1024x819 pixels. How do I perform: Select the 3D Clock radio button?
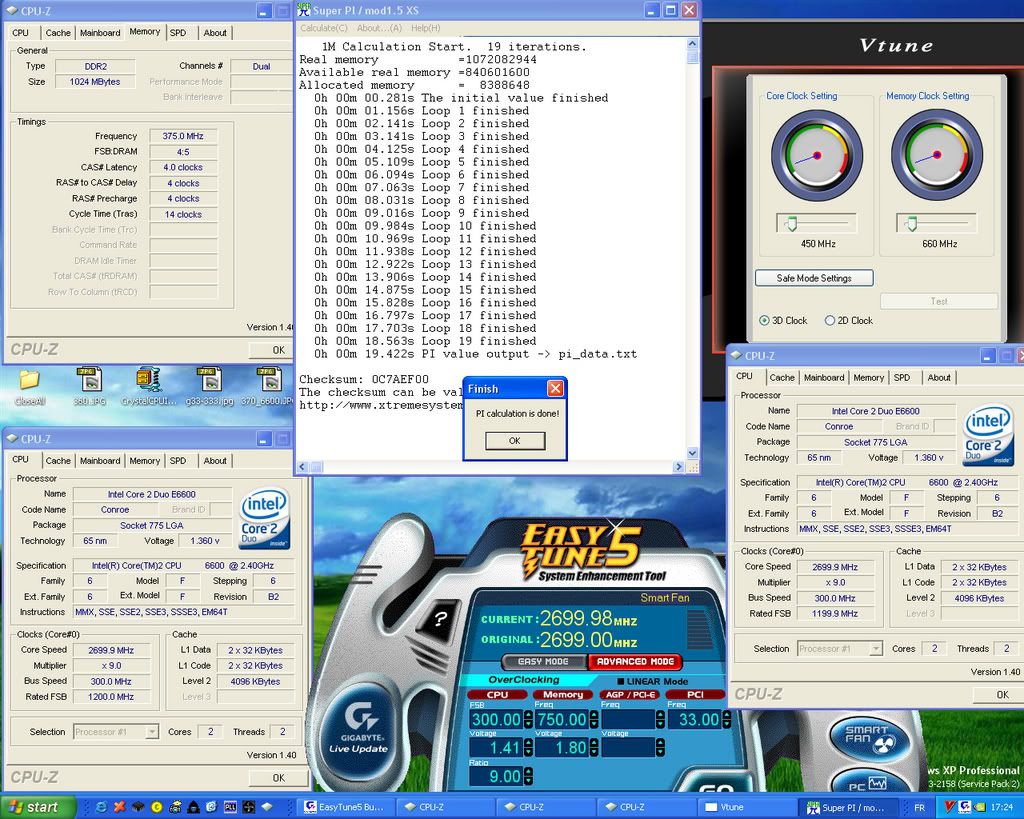[765, 321]
